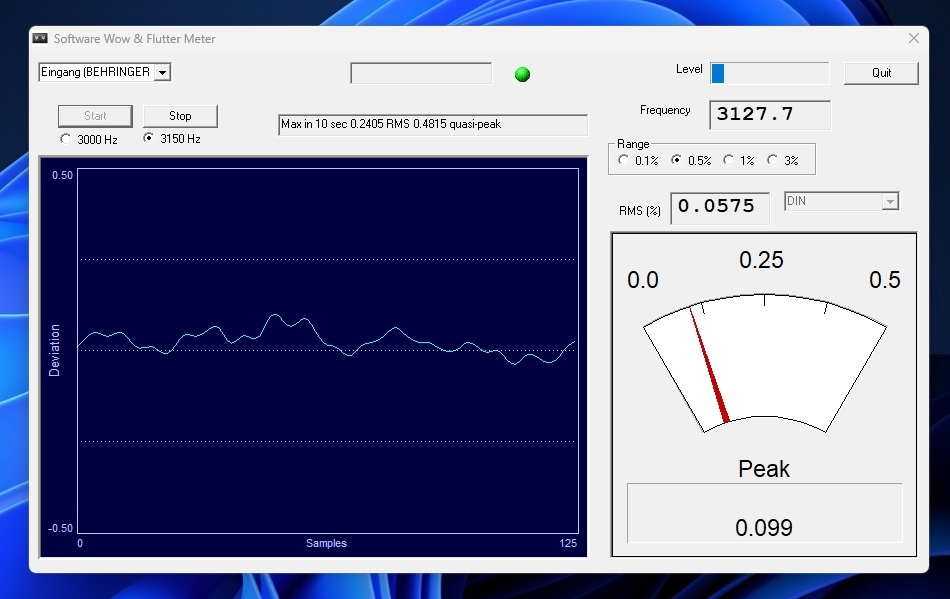Click the Samples axis label
This screenshot has height=599, width=950.
[326, 543]
